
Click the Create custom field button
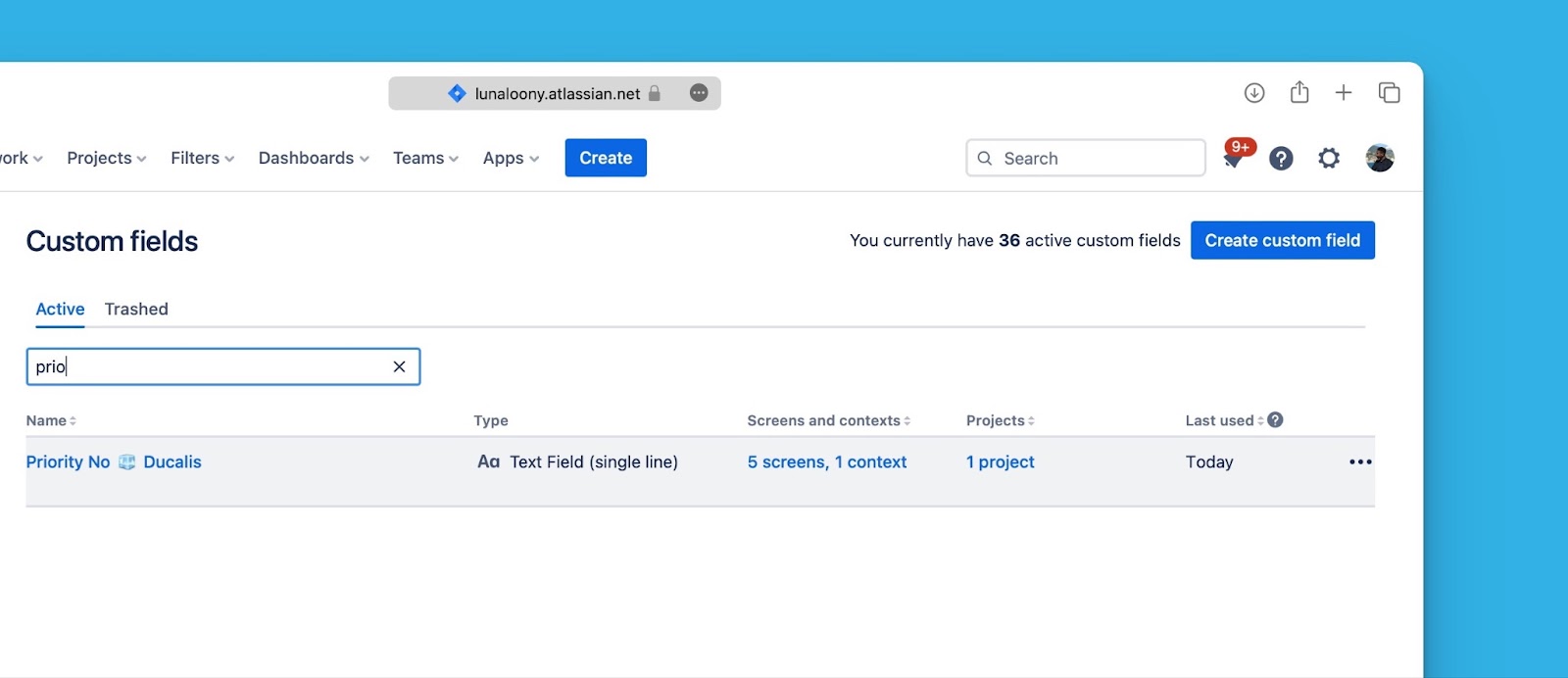pyautogui.click(x=1282, y=240)
